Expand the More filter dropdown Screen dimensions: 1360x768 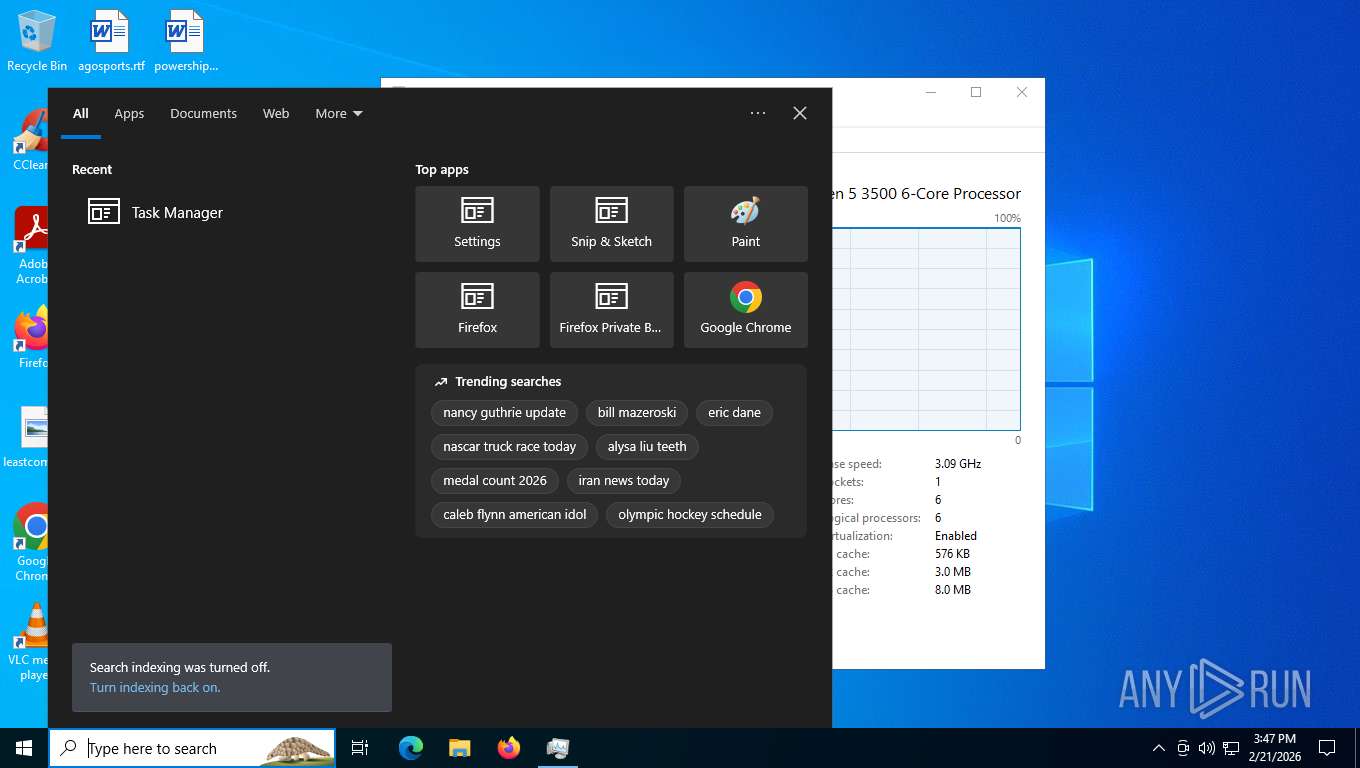[339, 113]
